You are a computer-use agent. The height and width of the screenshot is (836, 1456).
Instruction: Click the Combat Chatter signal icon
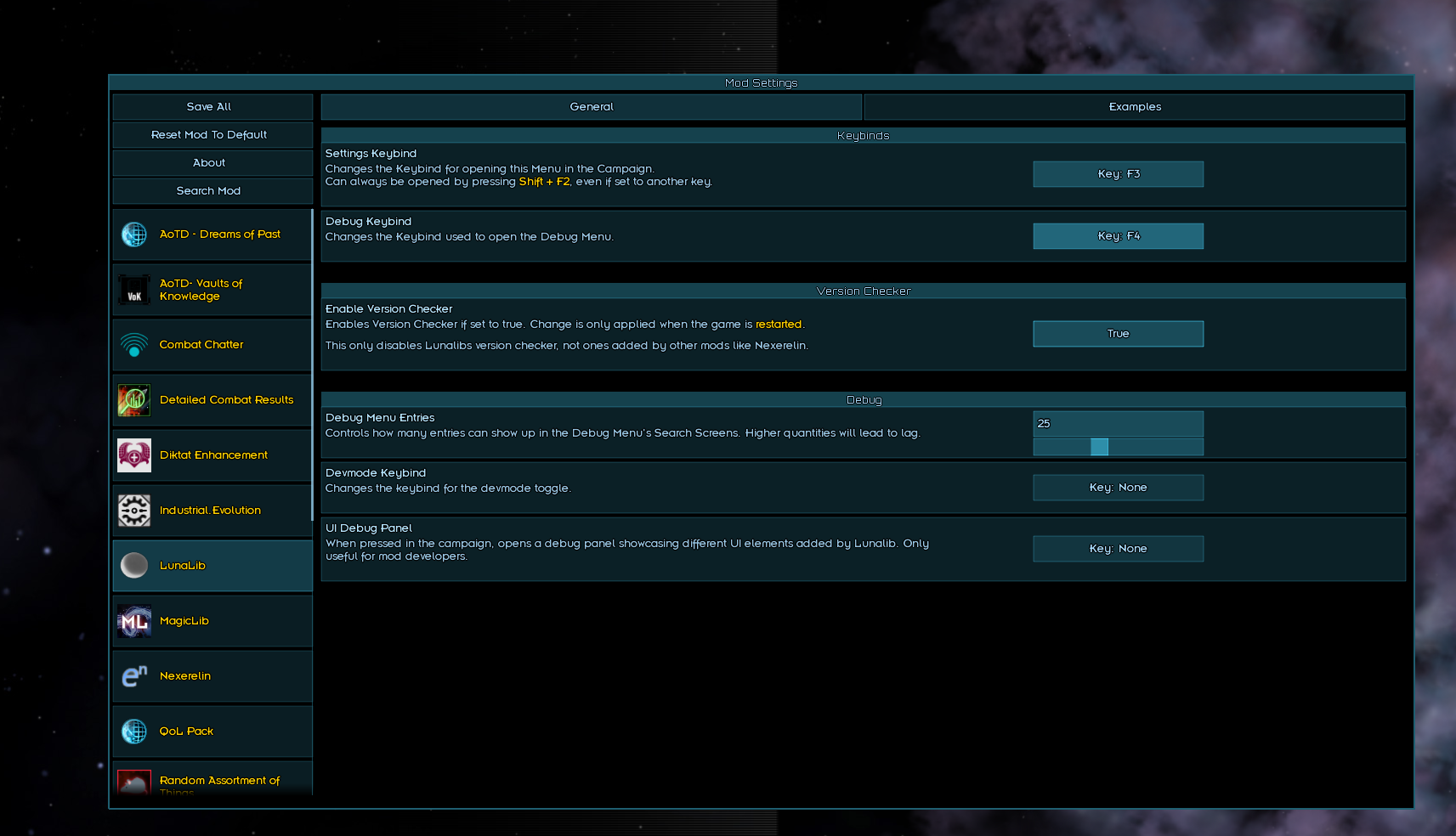[134, 345]
